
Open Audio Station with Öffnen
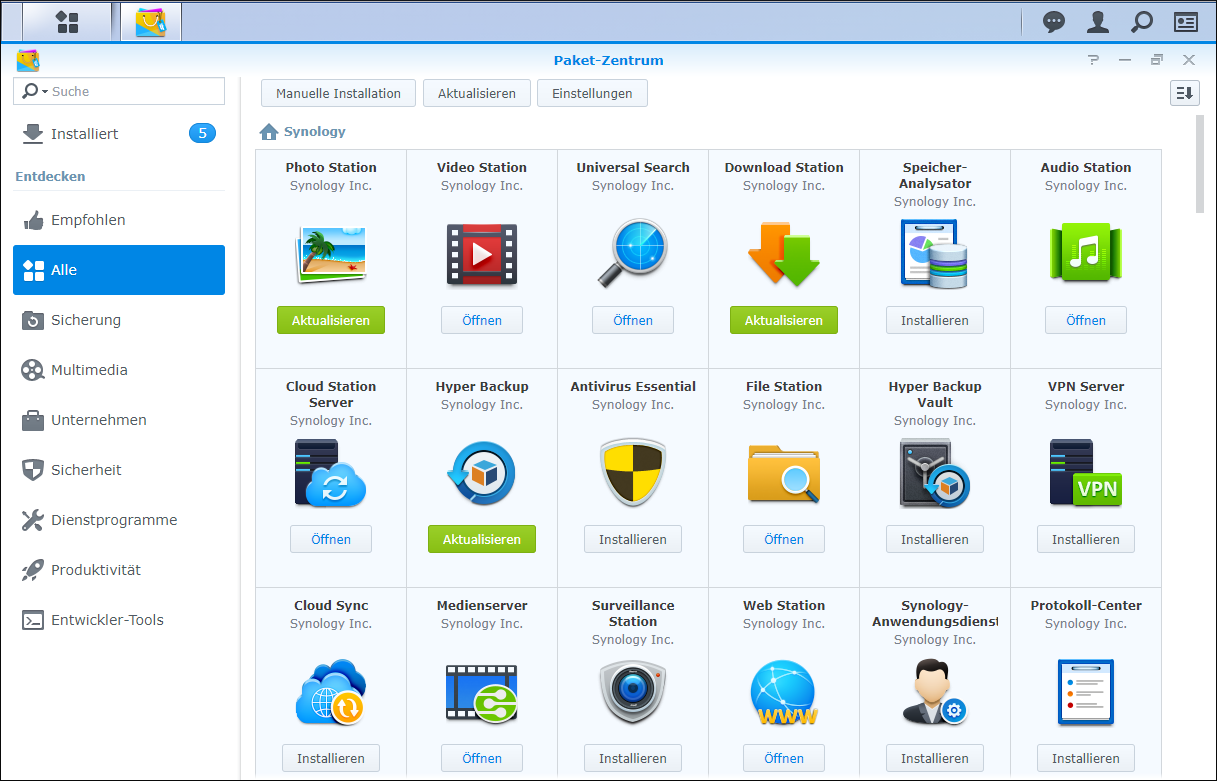[1086, 320]
